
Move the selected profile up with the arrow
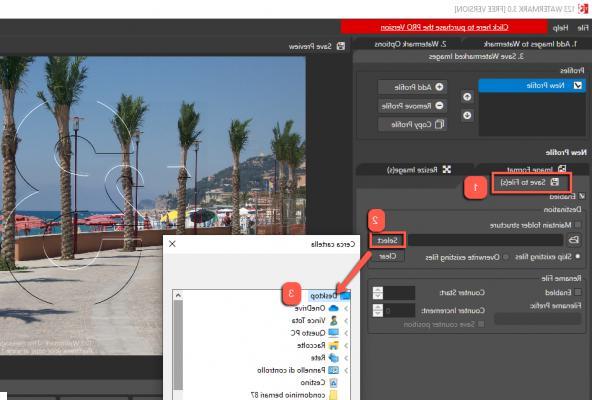pos(467,97)
